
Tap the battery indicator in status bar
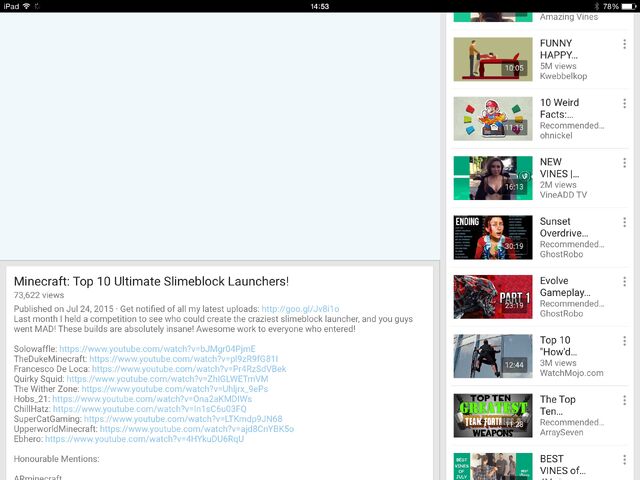pyautogui.click(x=629, y=6)
